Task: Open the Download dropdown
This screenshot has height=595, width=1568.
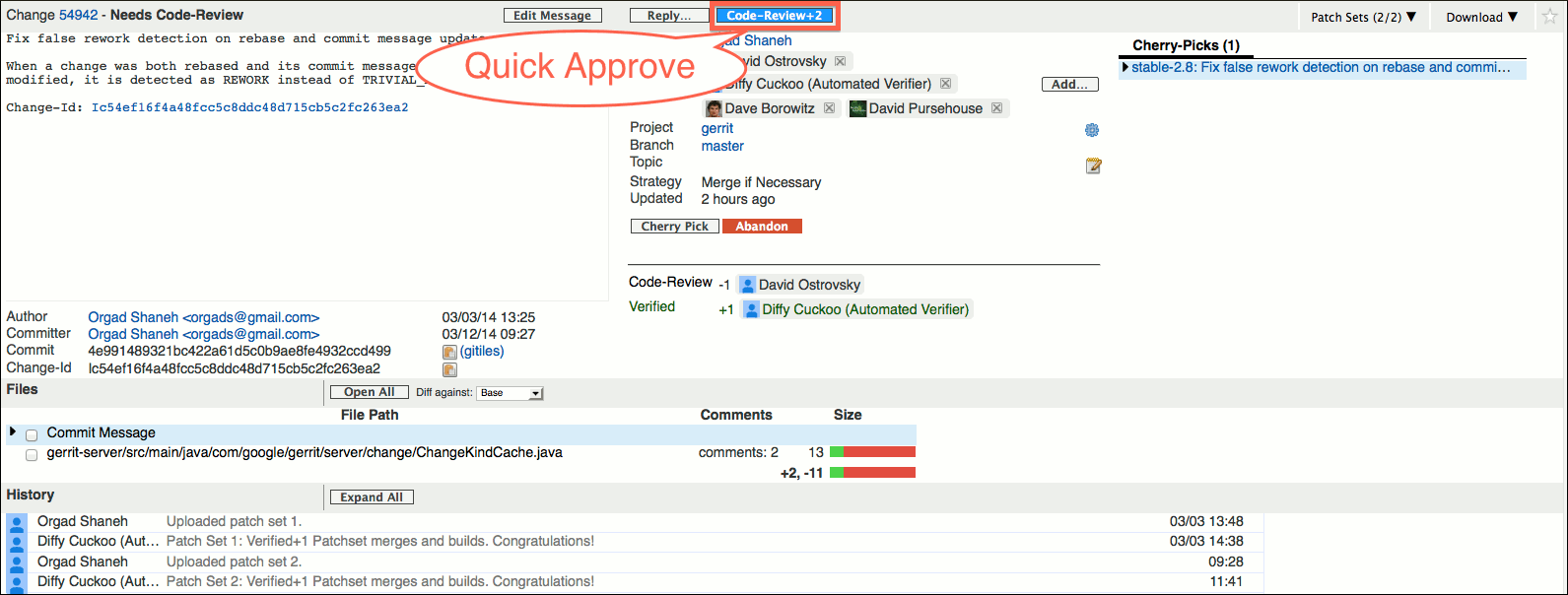Action: point(1481,17)
